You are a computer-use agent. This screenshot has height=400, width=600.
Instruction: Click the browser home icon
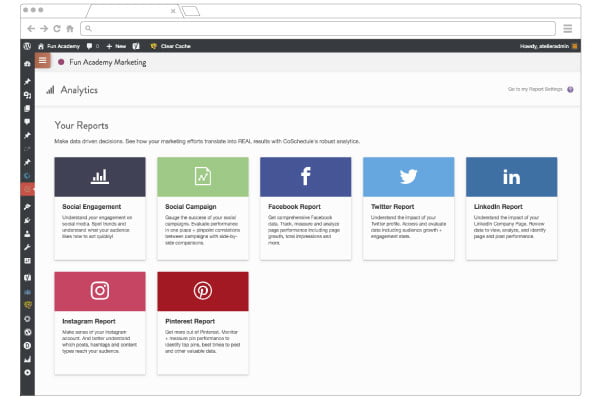(70, 28)
